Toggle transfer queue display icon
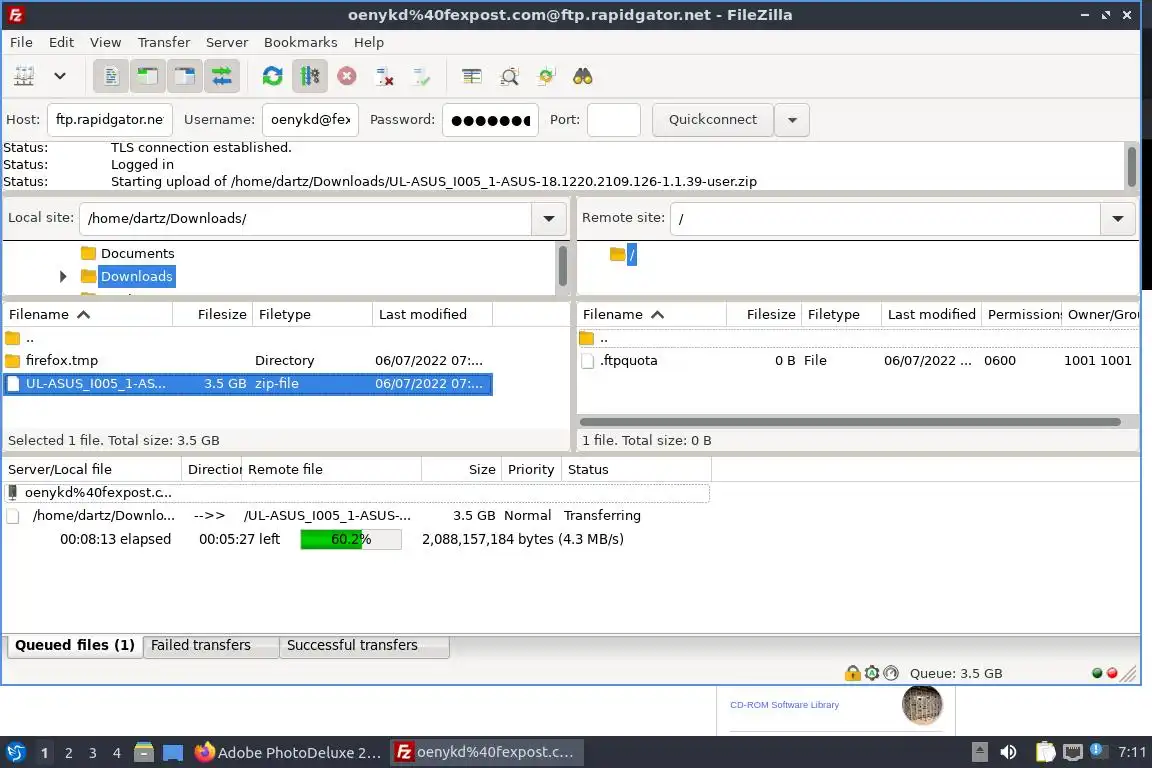Image resolution: width=1152 pixels, height=768 pixels. (221, 76)
